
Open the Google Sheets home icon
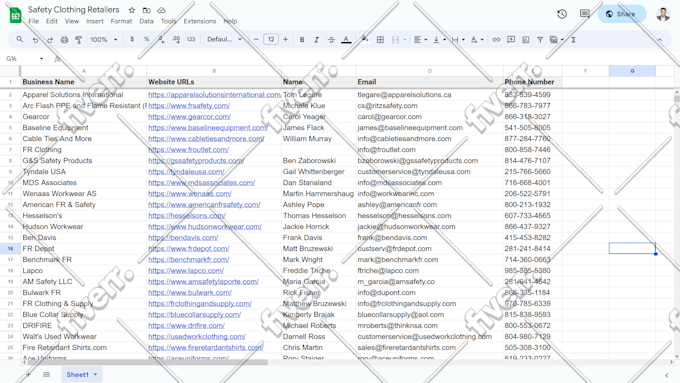click(15, 16)
